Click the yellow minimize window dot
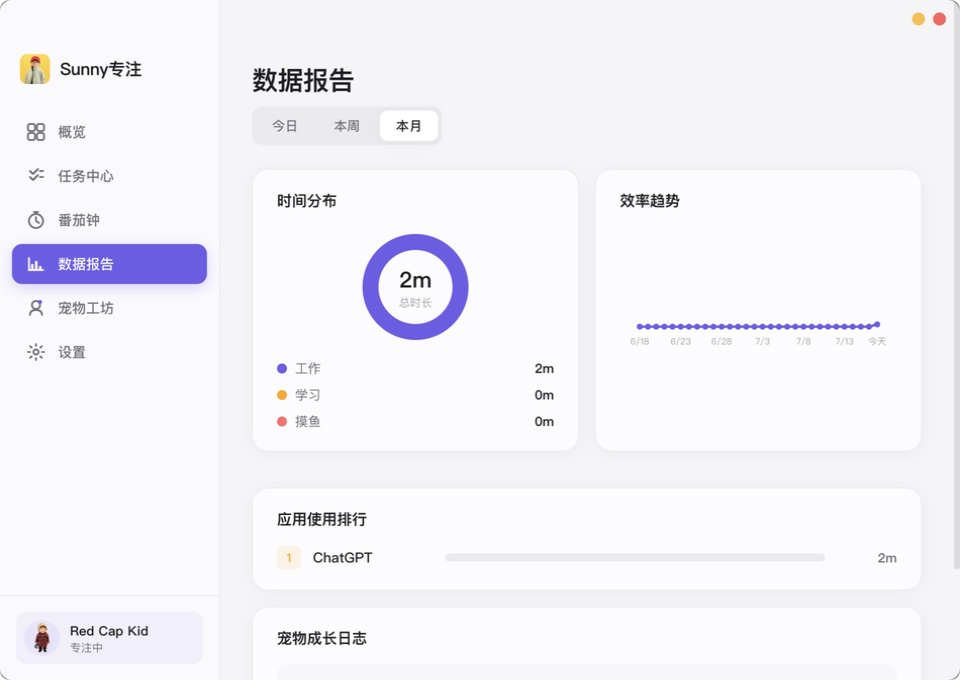 pos(918,19)
